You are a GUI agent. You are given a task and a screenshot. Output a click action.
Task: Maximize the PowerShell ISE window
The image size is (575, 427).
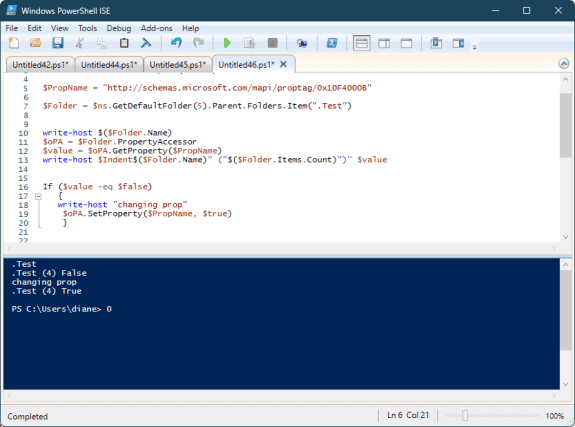(x=526, y=10)
